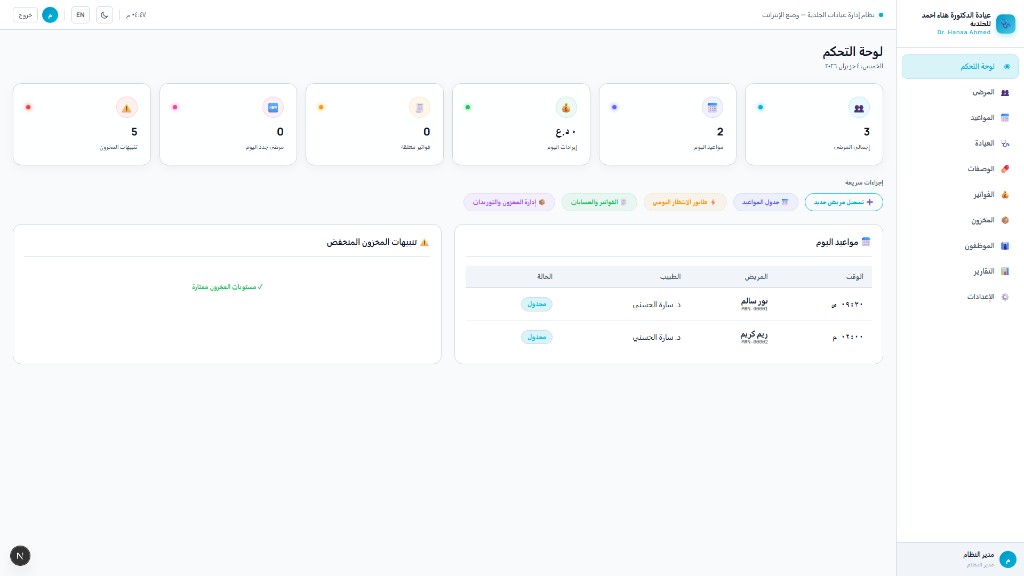
Task: Open the black N badge at bottom-left
Action: [20, 556]
